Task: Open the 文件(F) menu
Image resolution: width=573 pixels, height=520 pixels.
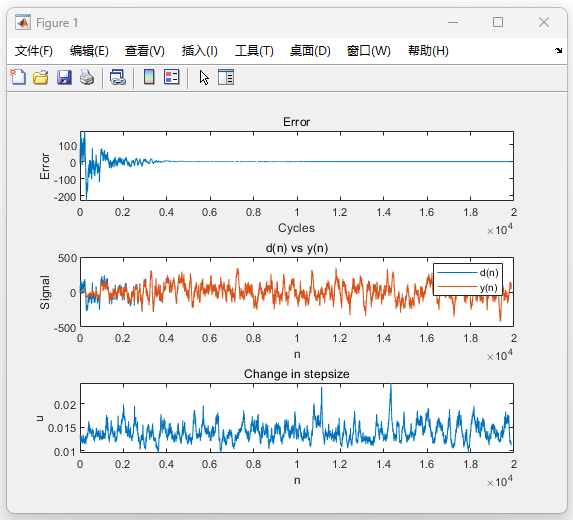Action: pyautogui.click(x=34, y=51)
